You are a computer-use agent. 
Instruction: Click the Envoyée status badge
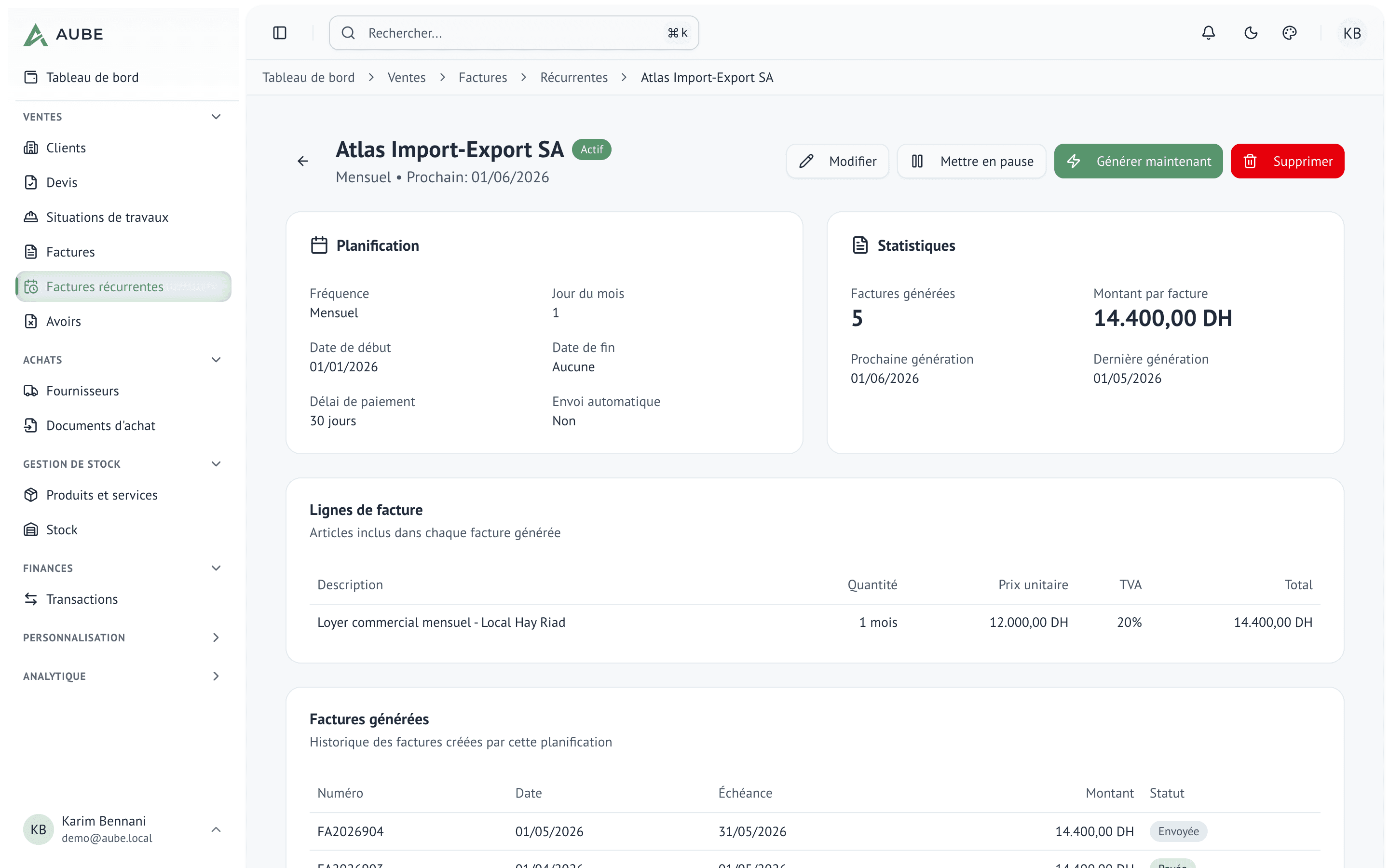coord(1178,831)
